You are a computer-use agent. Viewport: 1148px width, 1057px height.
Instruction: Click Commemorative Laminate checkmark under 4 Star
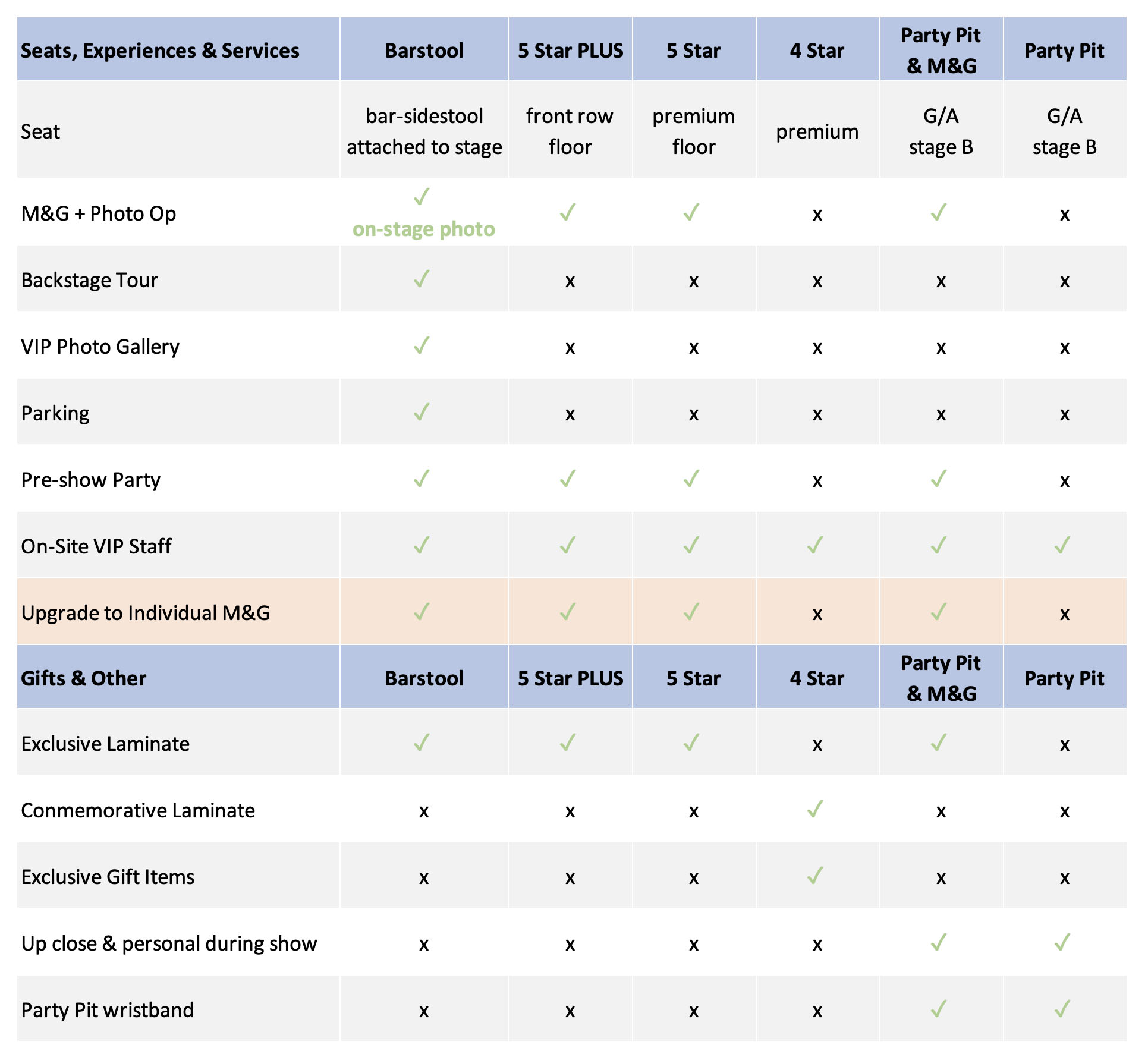(815, 809)
